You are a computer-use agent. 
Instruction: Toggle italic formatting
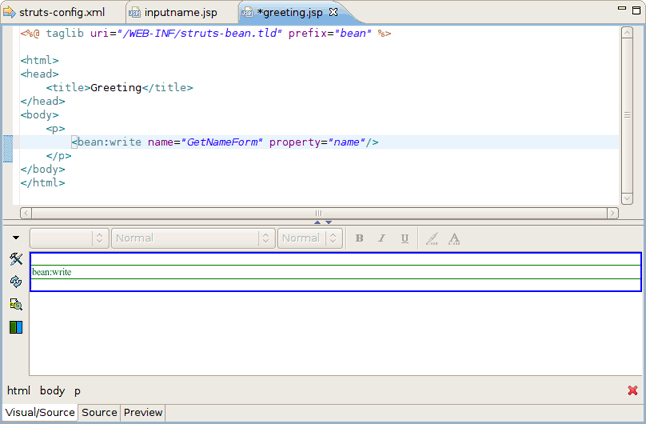pyautogui.click(x=382, y=238)
